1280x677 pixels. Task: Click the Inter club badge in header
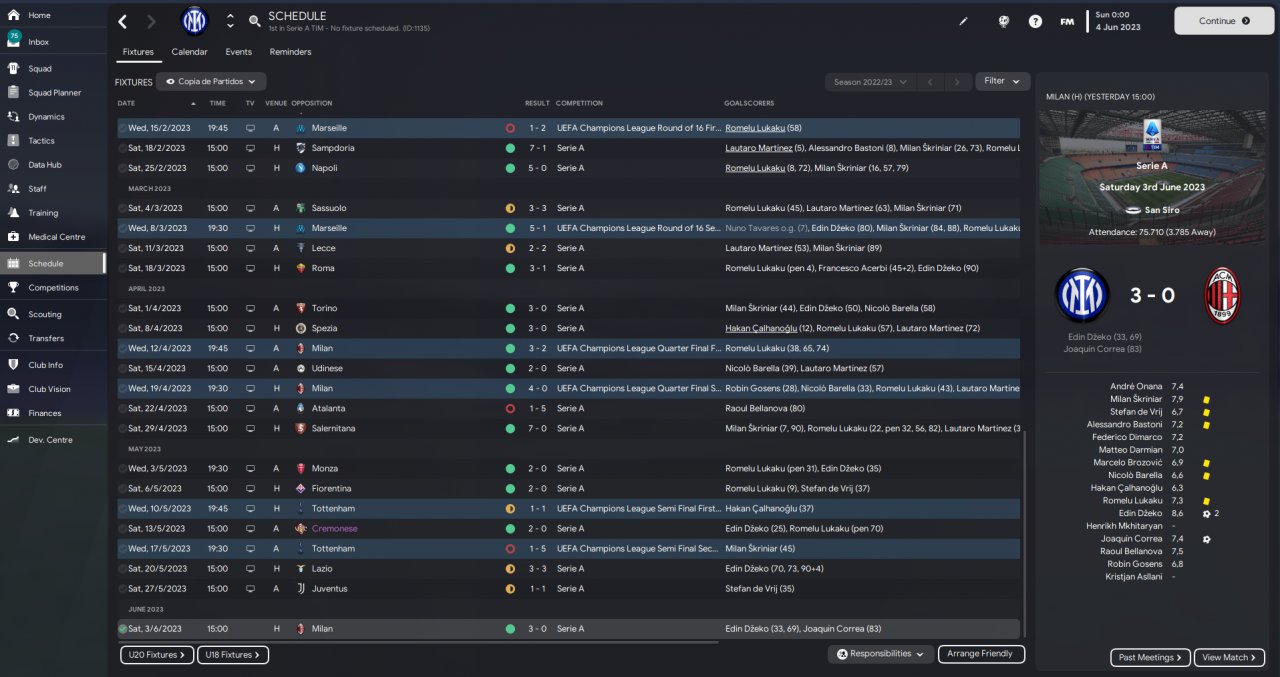(x=194, y=21)
